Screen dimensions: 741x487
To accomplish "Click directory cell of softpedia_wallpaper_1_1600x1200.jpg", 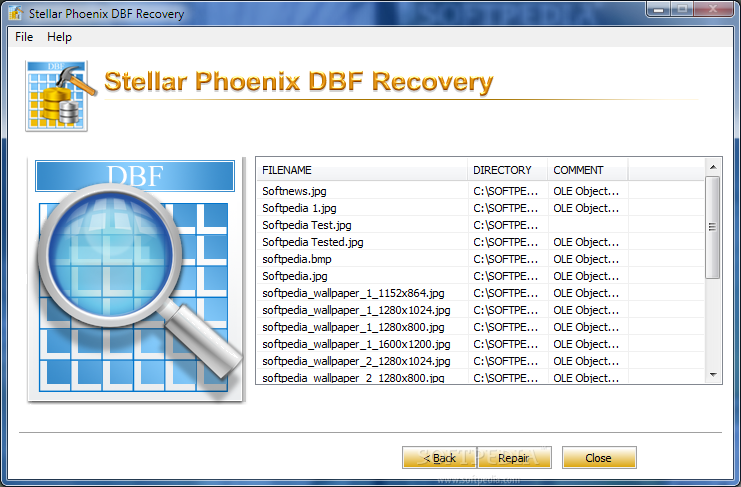I will coord(506,344).
